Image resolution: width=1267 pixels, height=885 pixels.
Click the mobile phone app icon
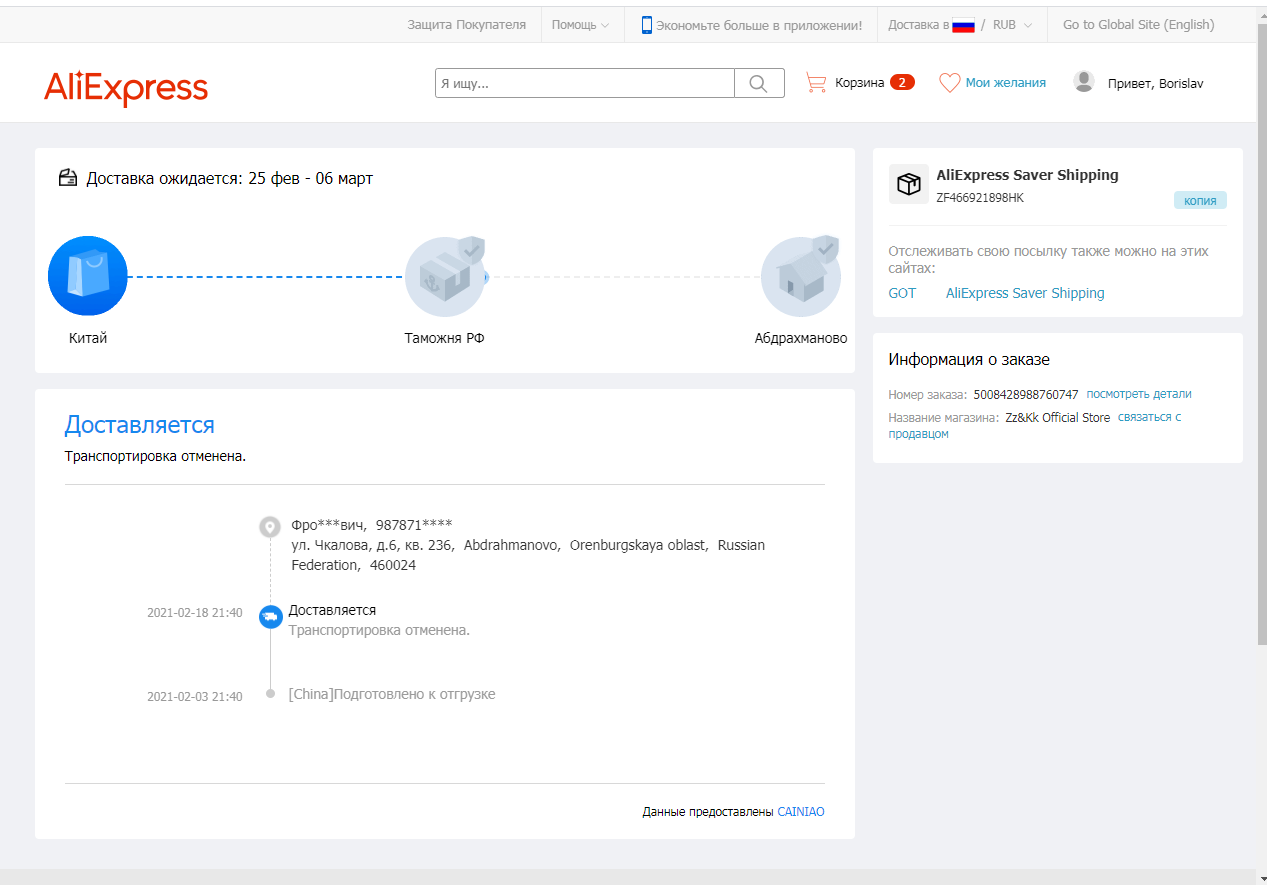pyautogui.click(x=647, y=25)
